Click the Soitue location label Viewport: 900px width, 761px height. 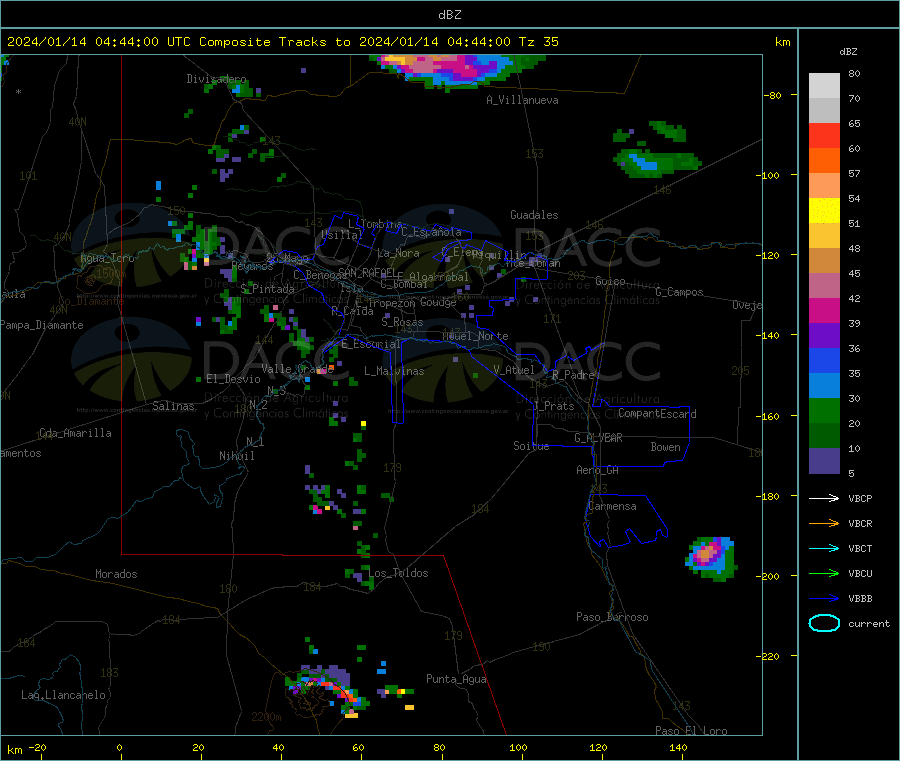[x=531, y=446]
